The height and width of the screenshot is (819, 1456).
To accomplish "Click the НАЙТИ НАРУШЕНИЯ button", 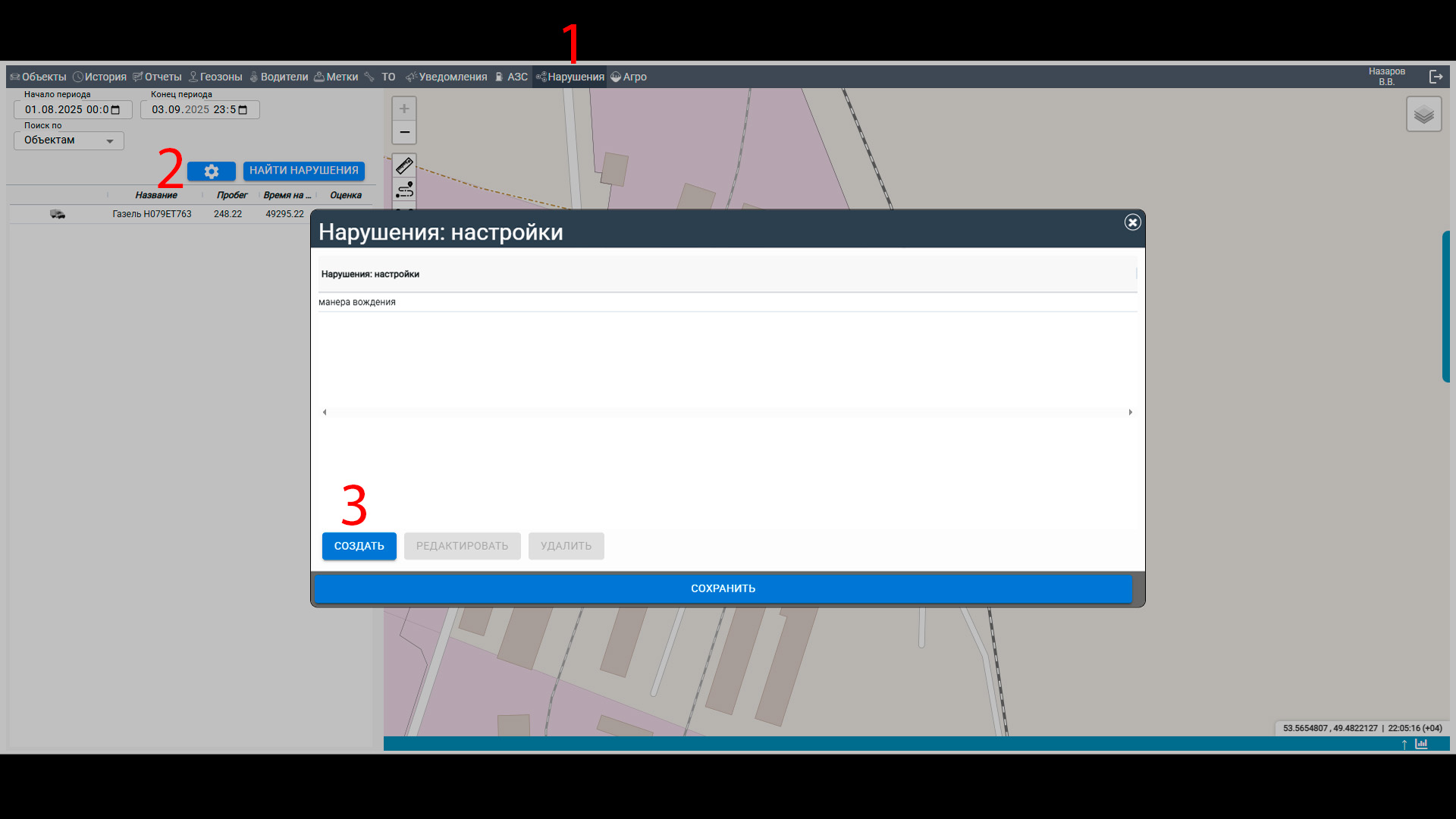I will click(303, 171).
